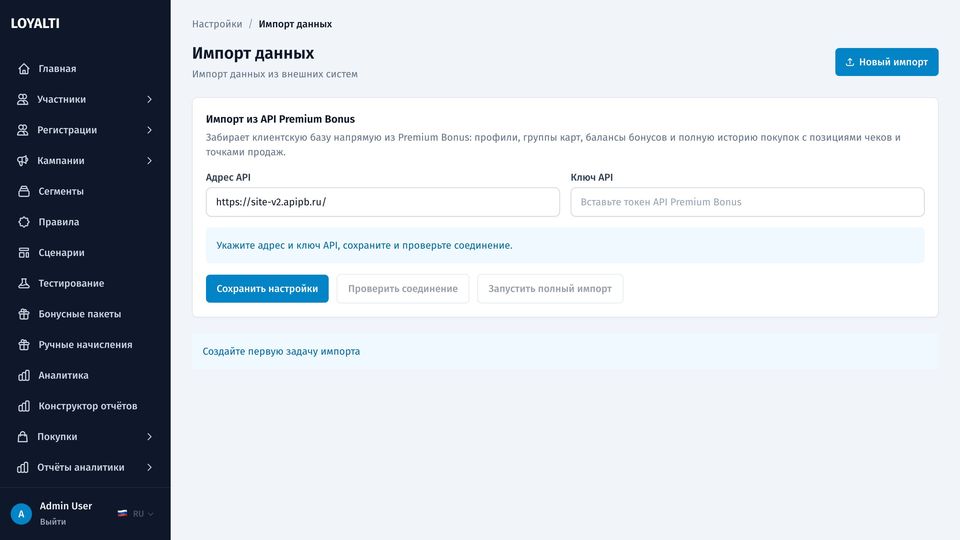Expand the Регистрации submenu chevron

149,130
